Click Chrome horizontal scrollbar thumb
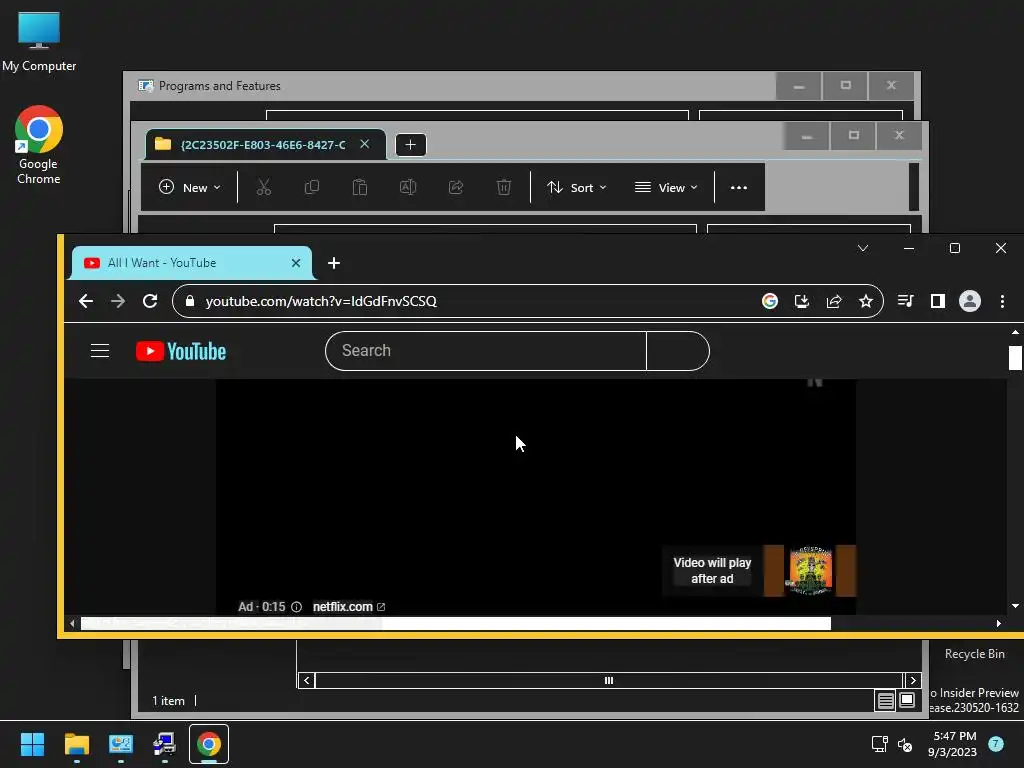The width and height of the screenshot is (1024, 768). 455,623
